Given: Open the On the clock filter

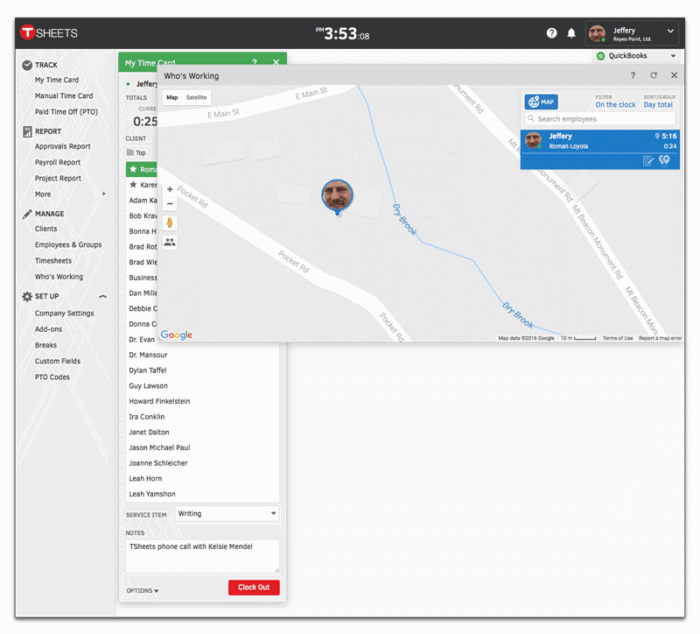Looking at the screenshot, I should click(615, 104).
